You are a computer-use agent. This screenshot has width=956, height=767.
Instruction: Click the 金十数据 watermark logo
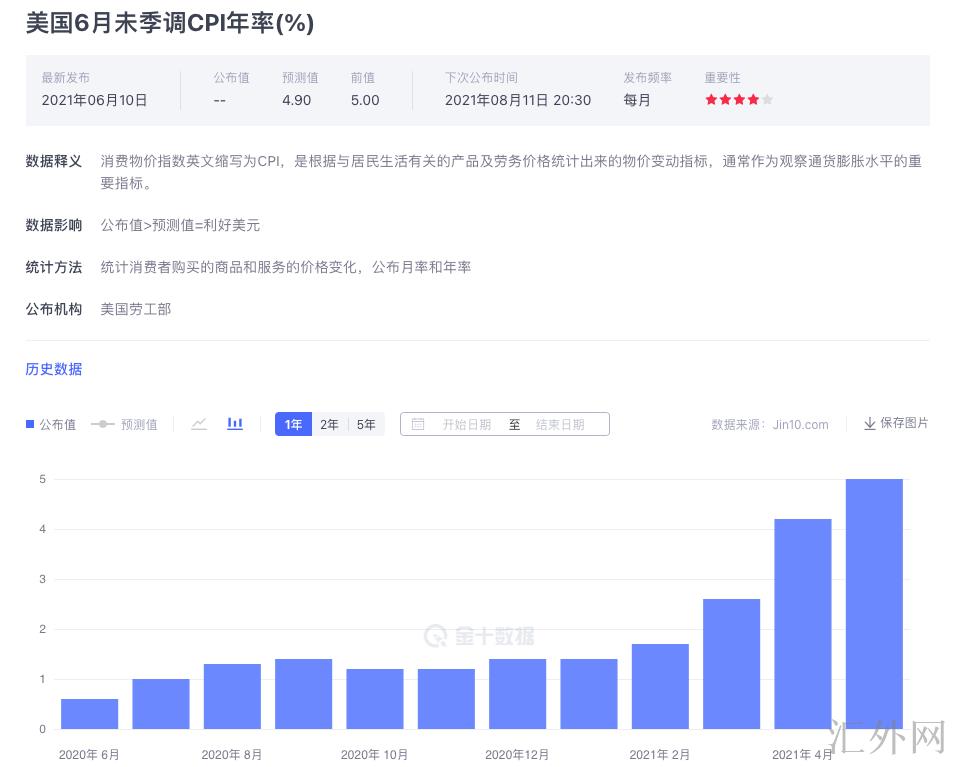[479, 636]
